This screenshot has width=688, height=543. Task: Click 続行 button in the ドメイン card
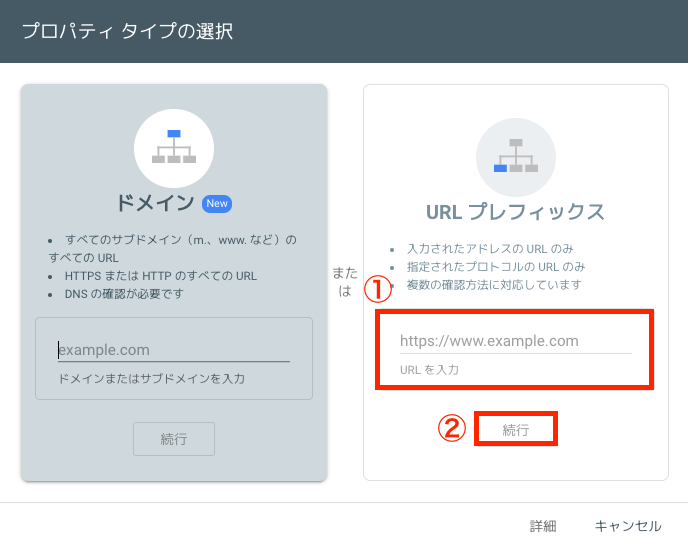pos(174,439)
